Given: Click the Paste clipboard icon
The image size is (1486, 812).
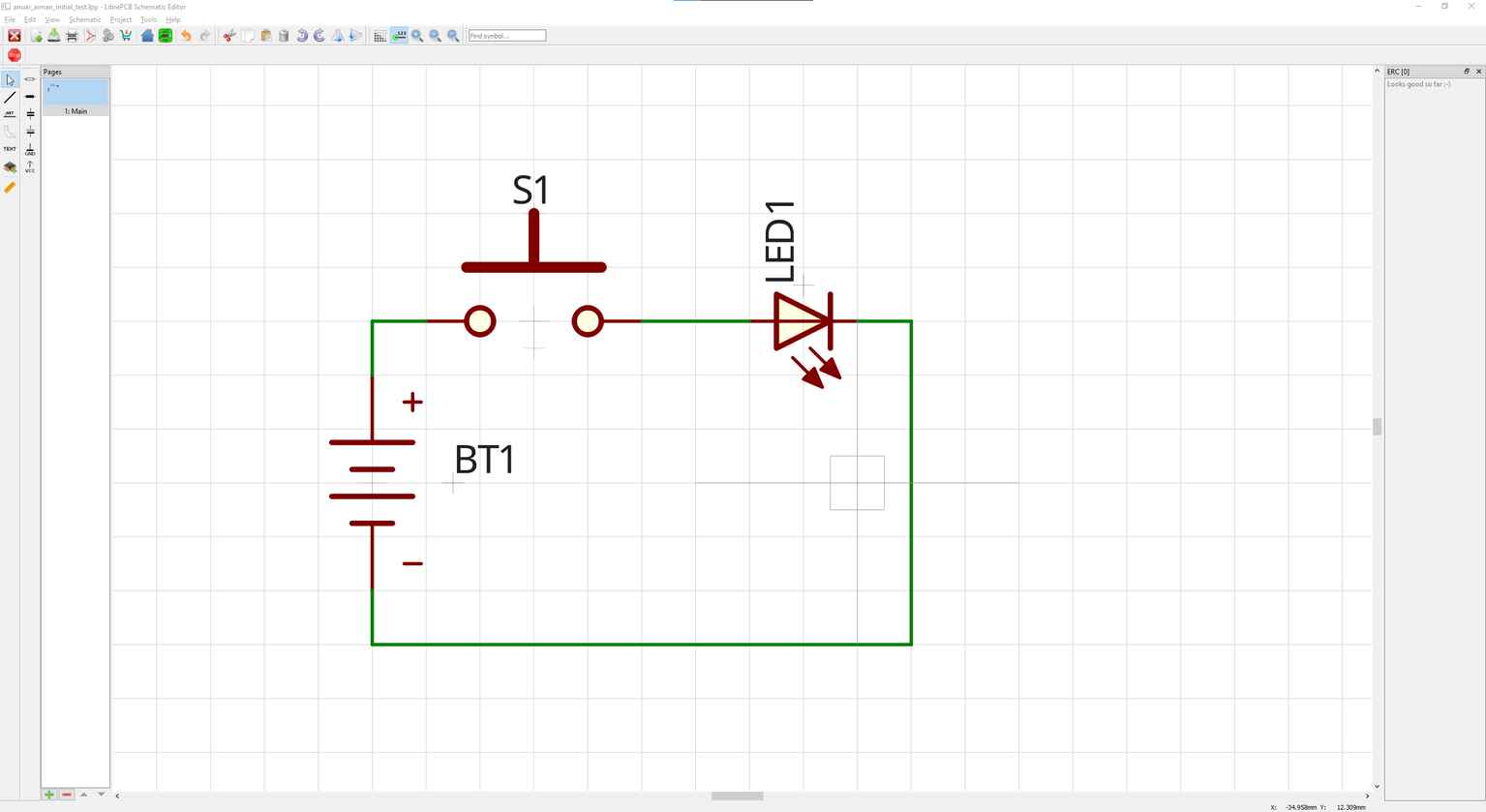Looking at the screenshot, I should 266,36.
